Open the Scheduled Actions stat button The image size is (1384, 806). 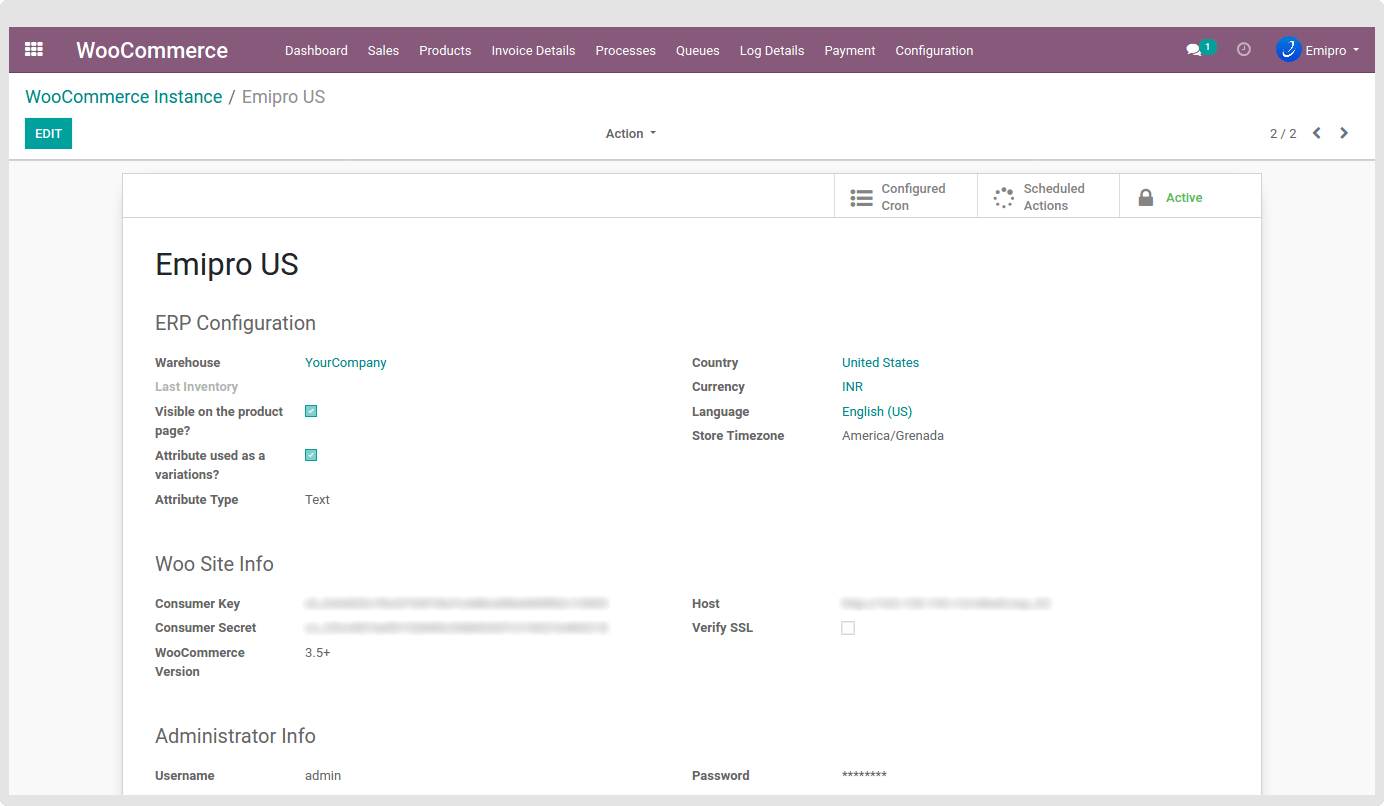tap(1048, 196)
